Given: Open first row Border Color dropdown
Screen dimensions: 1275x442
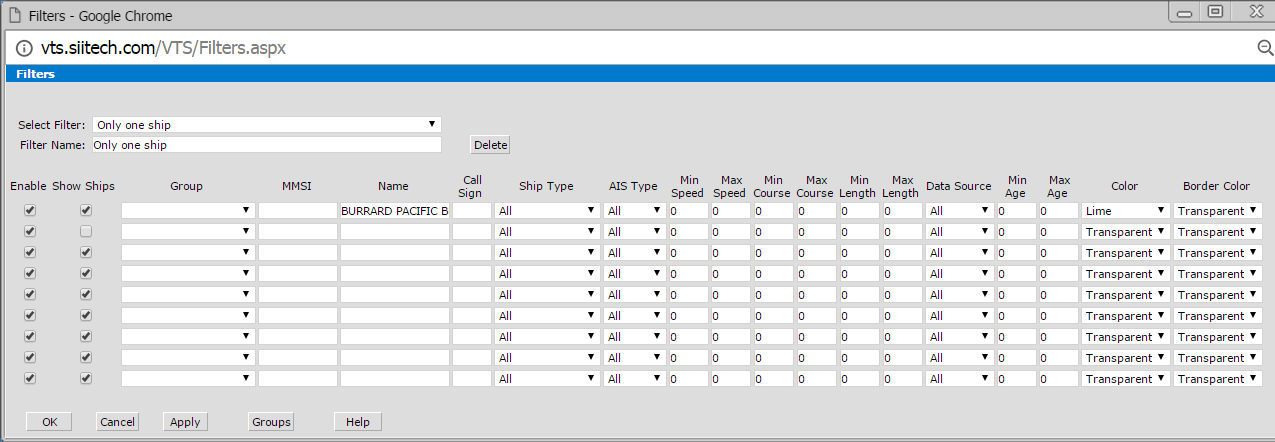Looking at the screenshot, I should pos(1217,211).
